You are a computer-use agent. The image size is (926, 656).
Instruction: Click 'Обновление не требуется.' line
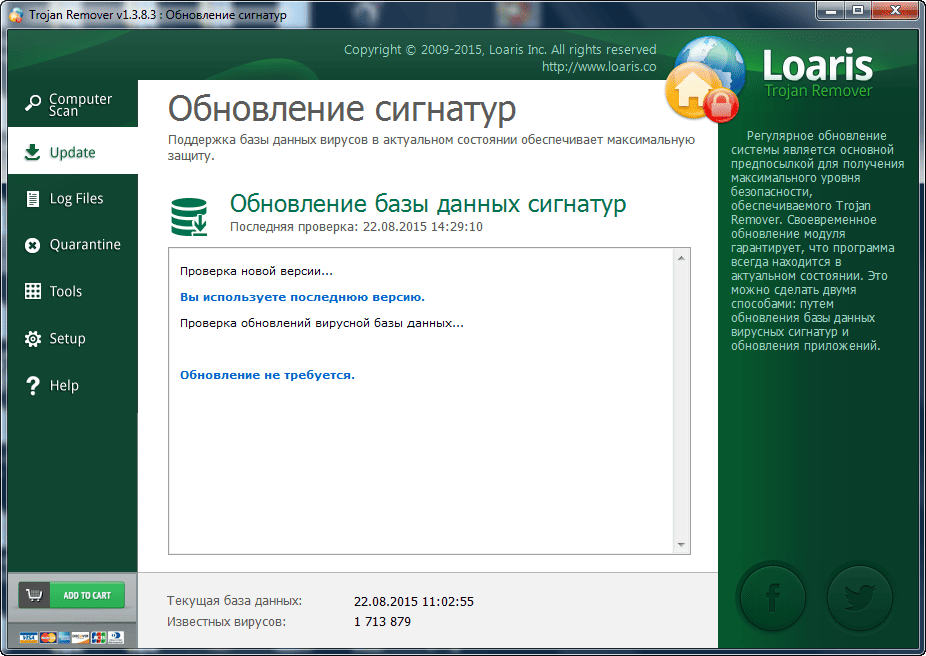click(x=268, y=375)
